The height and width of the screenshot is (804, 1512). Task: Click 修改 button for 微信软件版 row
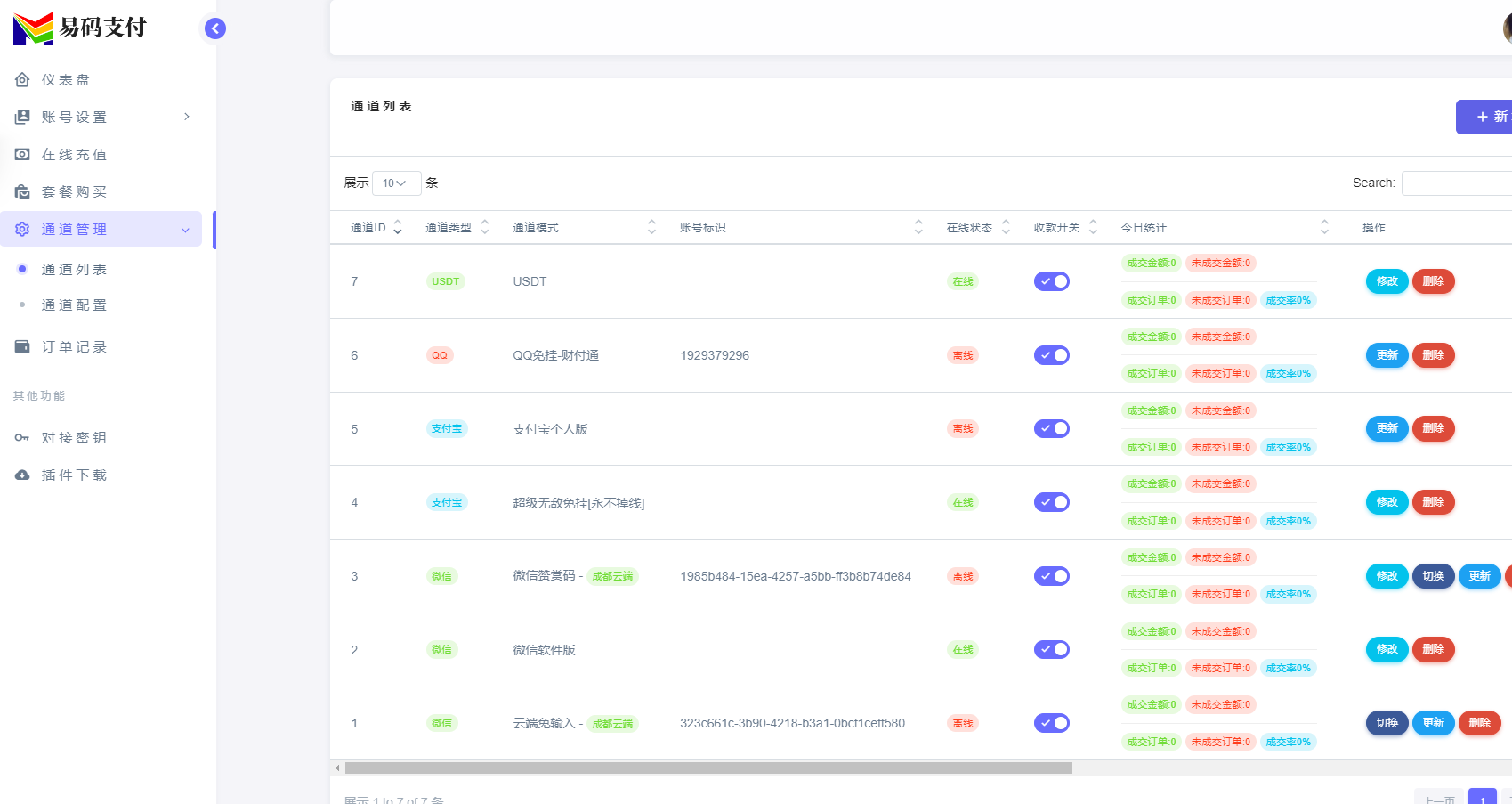1387,649
